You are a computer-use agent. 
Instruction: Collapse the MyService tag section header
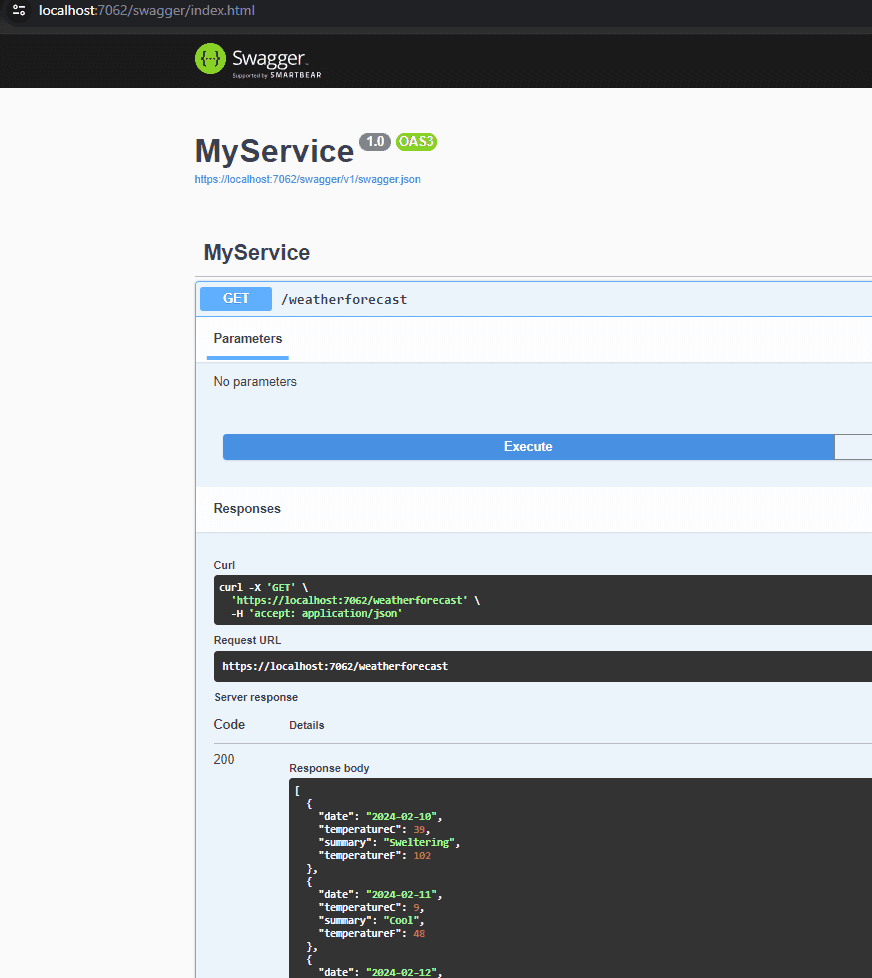tap(257, 253)
